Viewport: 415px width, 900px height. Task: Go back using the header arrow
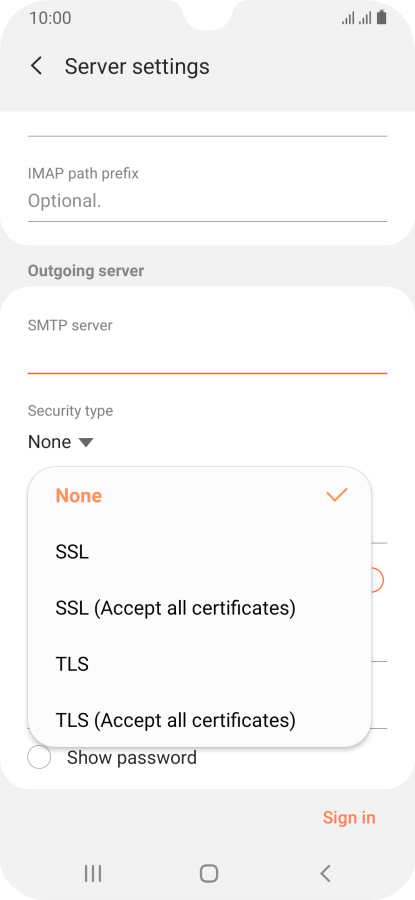pos(36,66)
